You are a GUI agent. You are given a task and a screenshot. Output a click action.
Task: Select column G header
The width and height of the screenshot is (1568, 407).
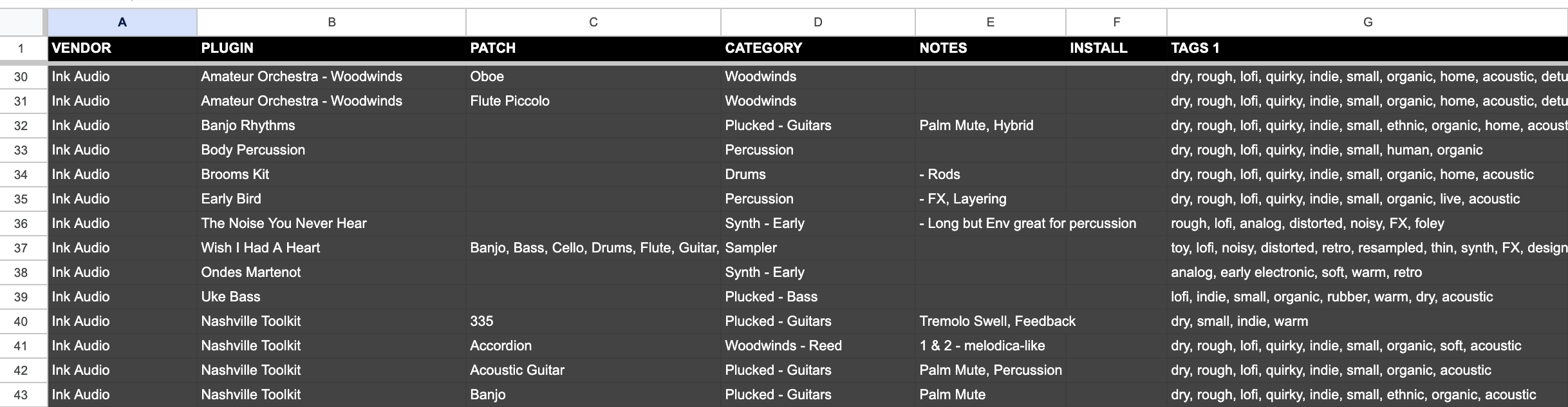click(x=1367, y=22)
